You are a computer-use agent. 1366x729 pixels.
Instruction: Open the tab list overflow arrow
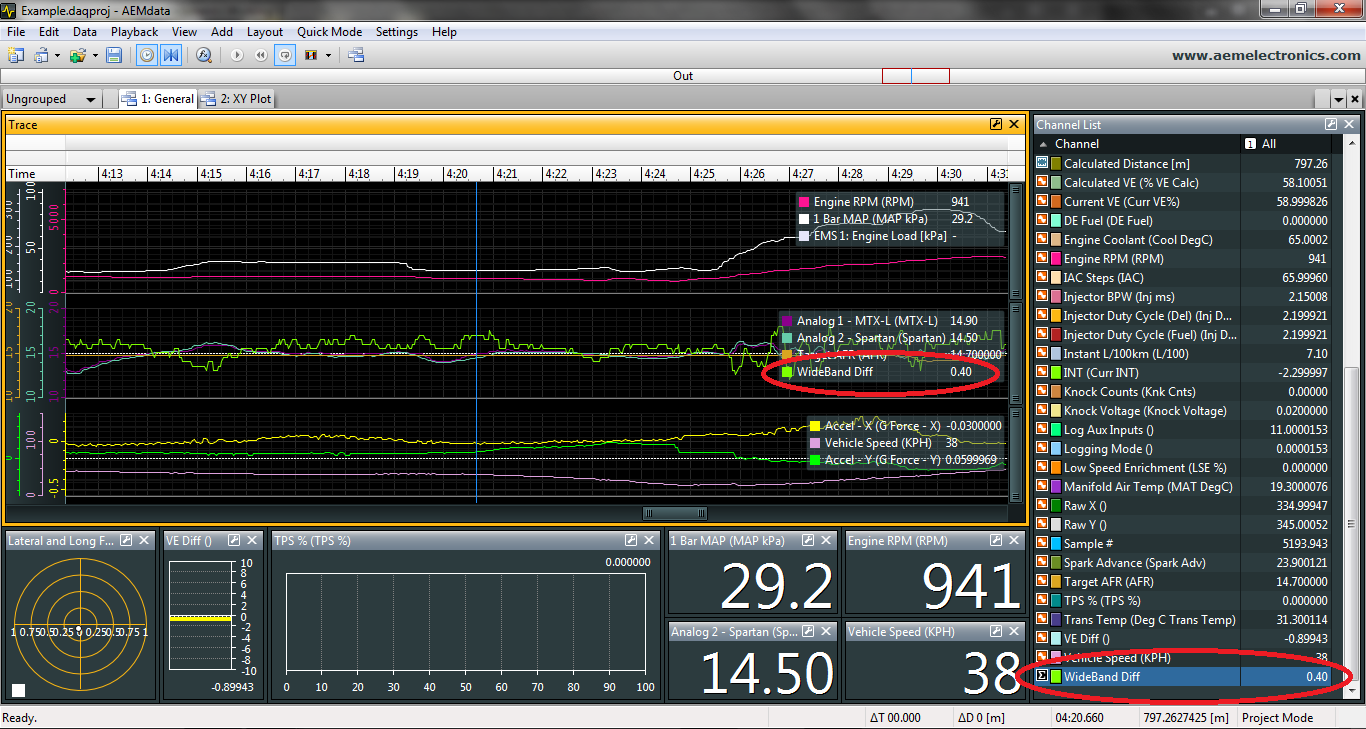click(x=1338, y=100)
